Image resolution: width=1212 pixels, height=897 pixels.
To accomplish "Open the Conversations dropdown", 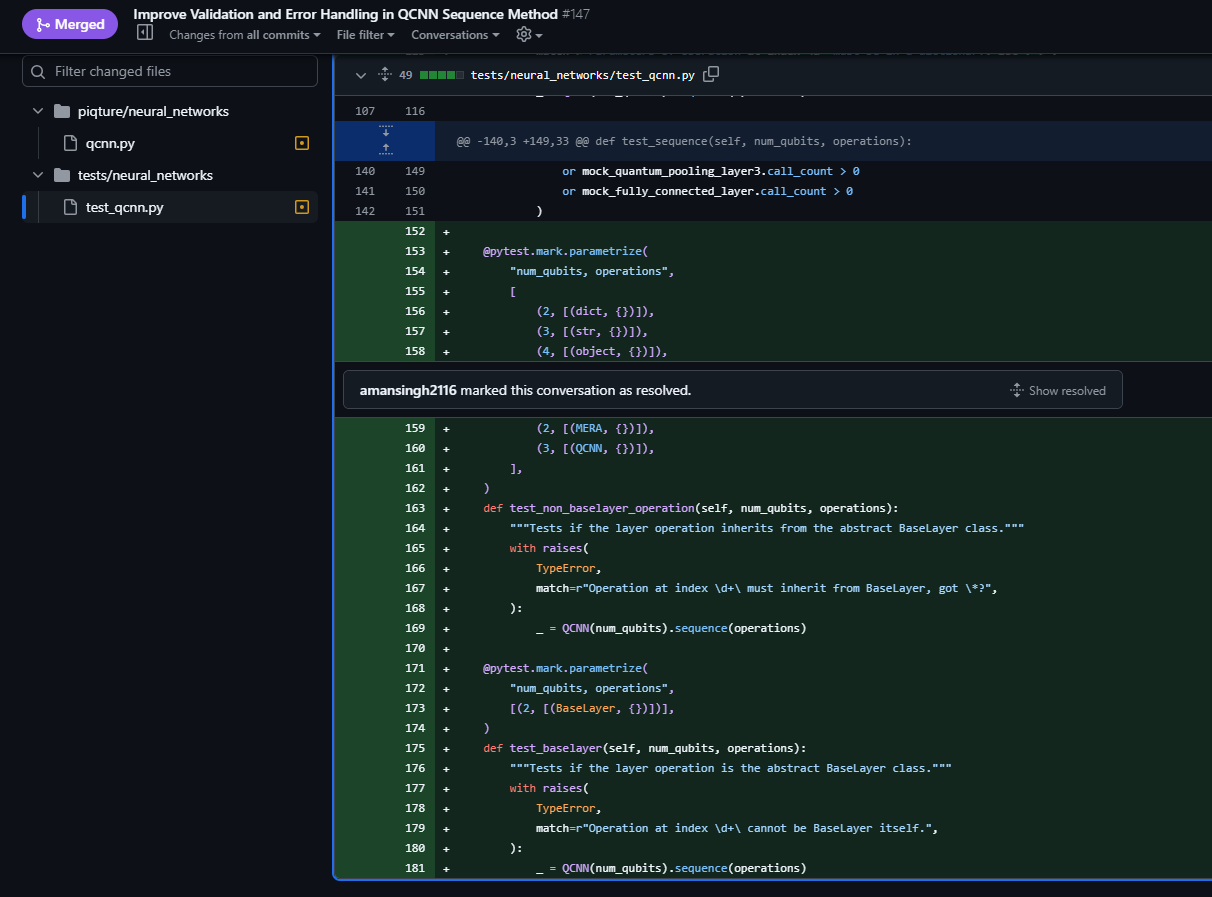I will 455,35.
